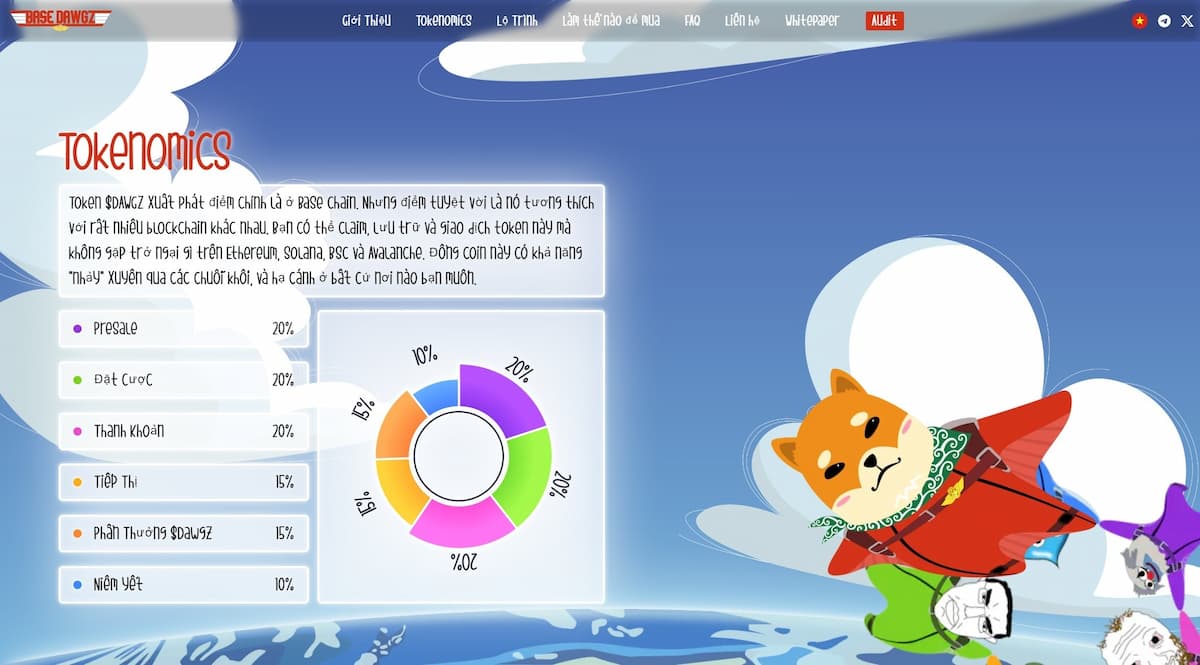This screenshot has width=1200, height=665.
Task: Go to Liên hệ nav item
Action: pyautogui.click(x=742, y=20)
